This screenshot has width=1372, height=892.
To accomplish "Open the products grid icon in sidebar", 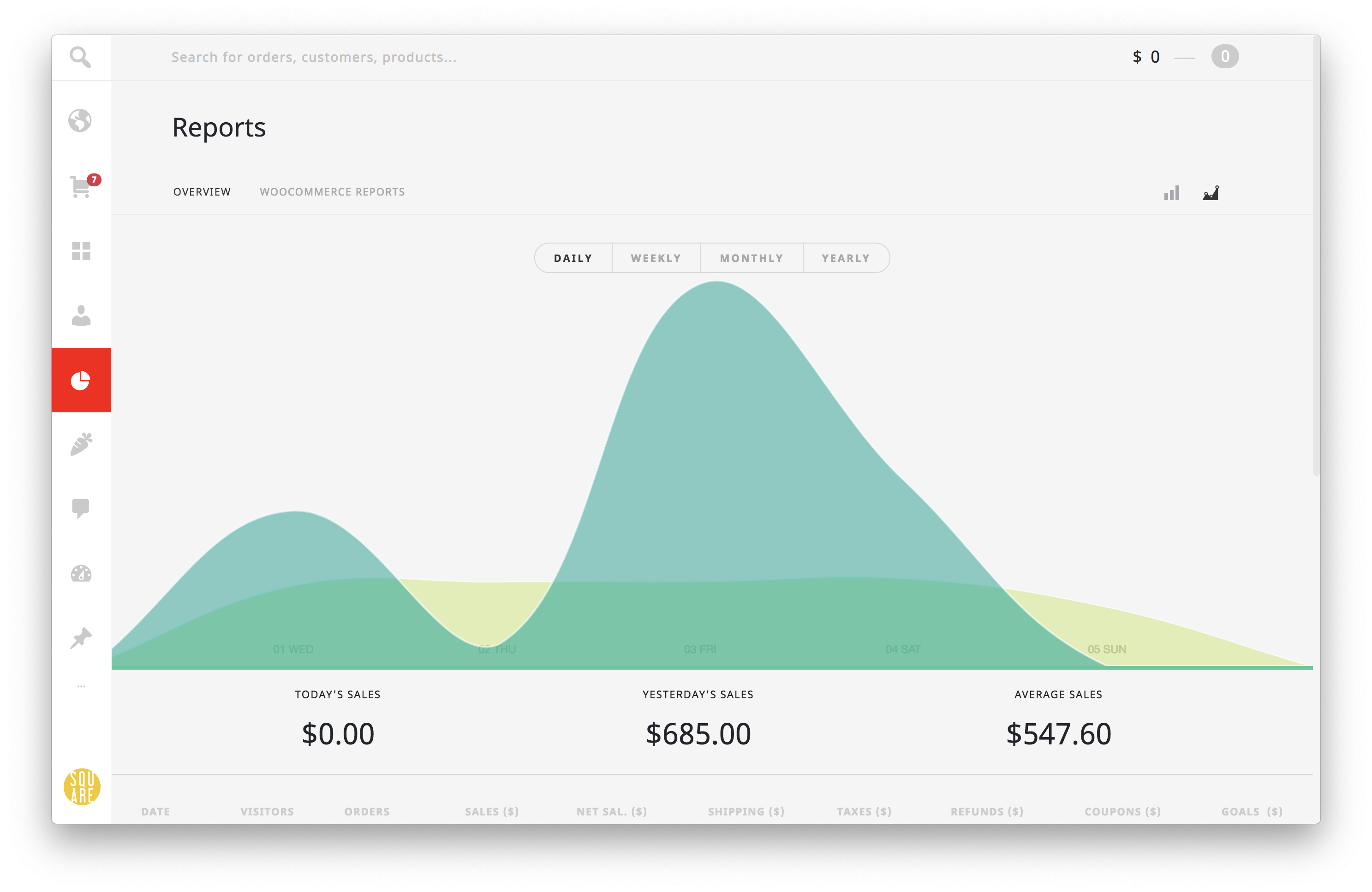I will click(x=81, y=250).
